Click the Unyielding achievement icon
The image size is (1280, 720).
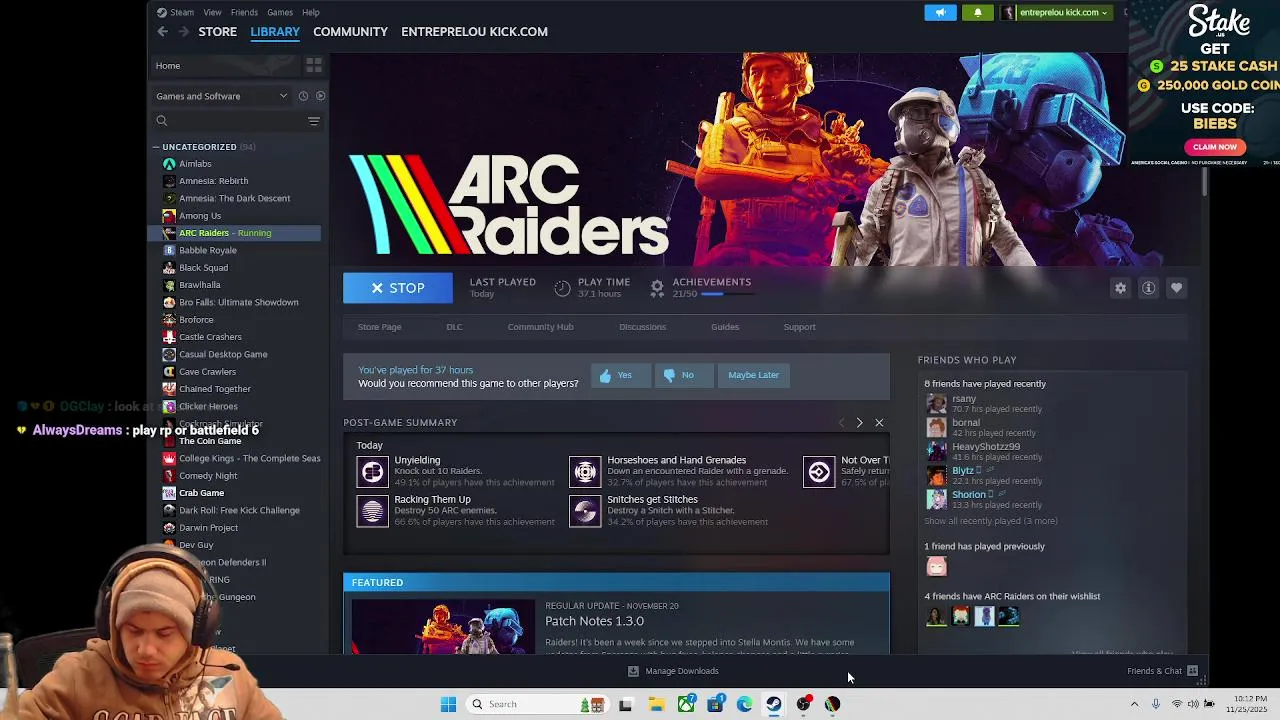372,471
